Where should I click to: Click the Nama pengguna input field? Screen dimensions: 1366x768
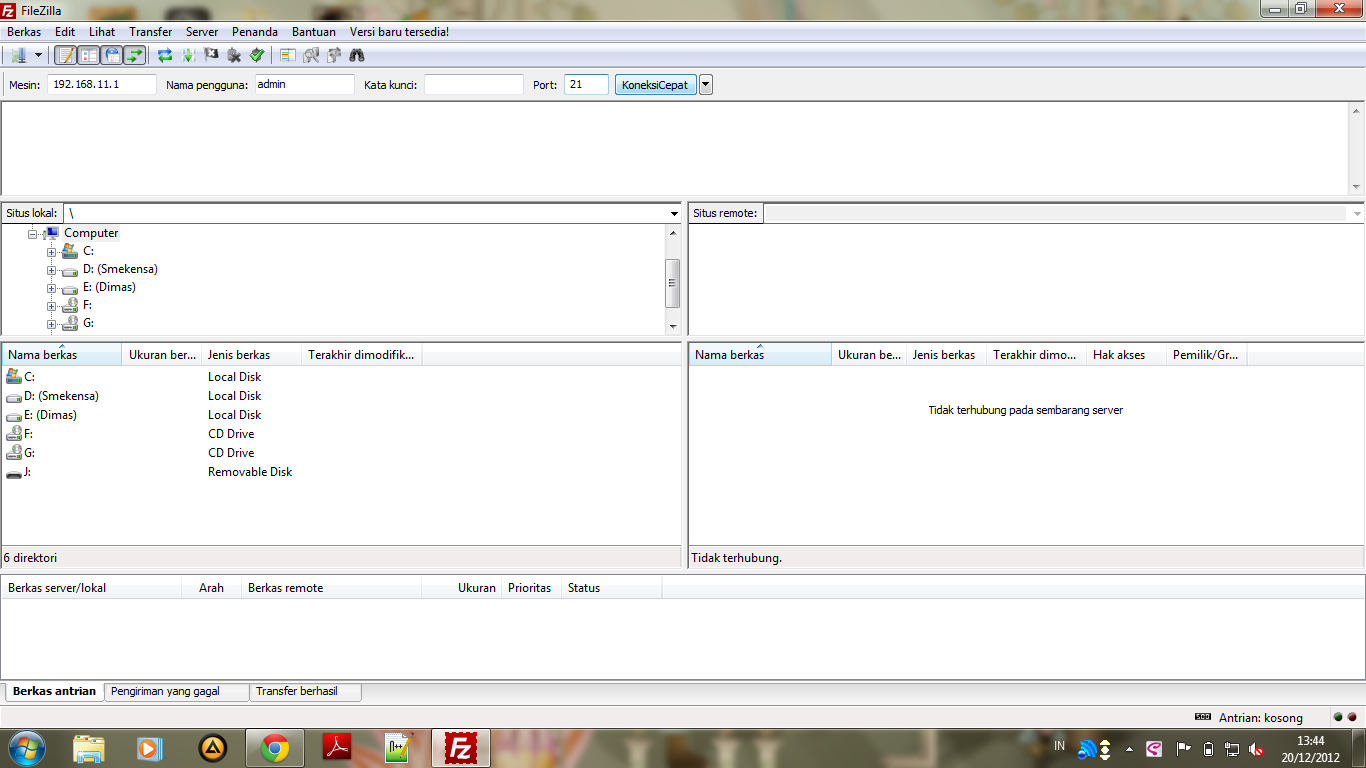tap(305, 85)
